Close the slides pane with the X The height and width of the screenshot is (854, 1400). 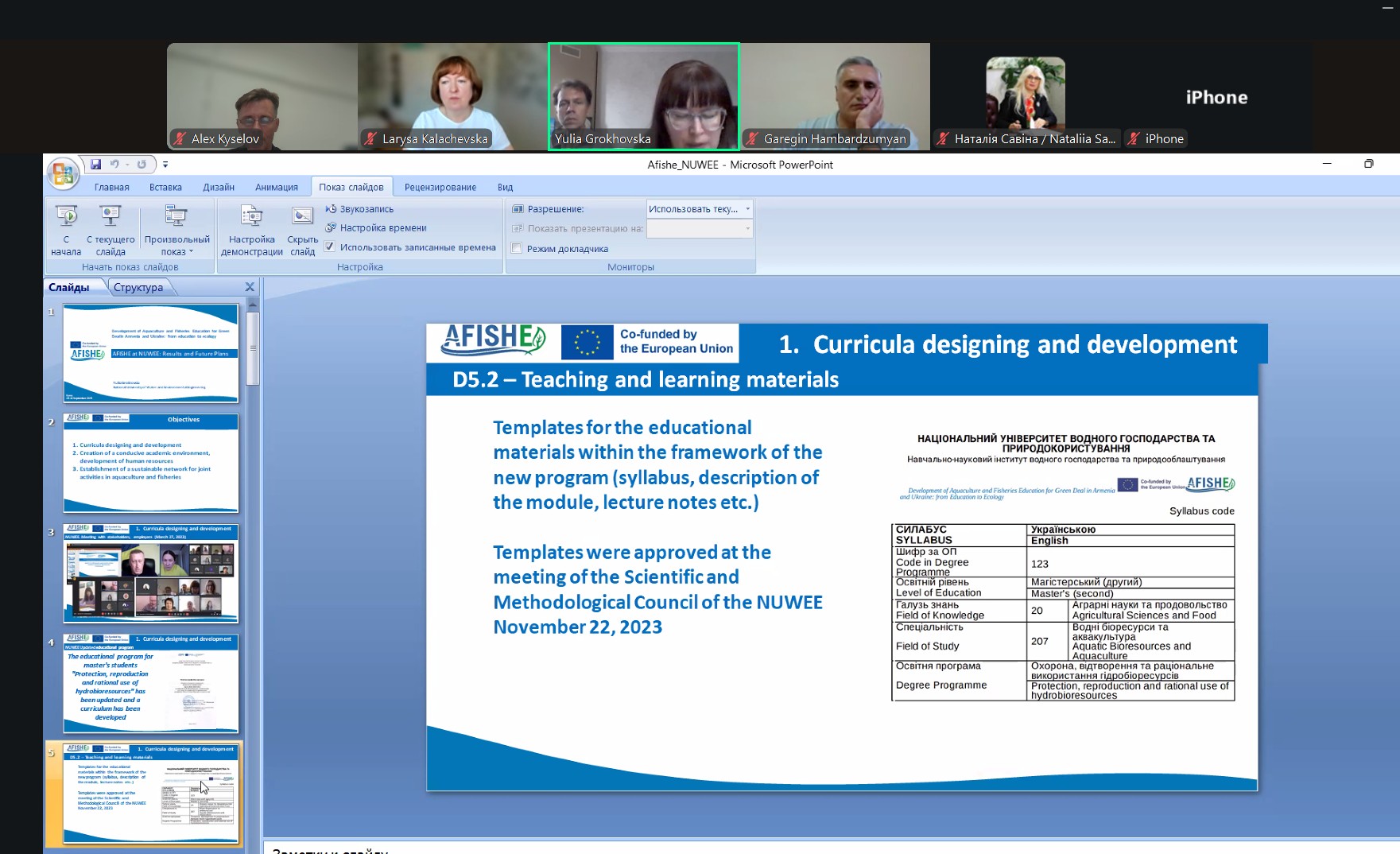(x=250, y=287)
